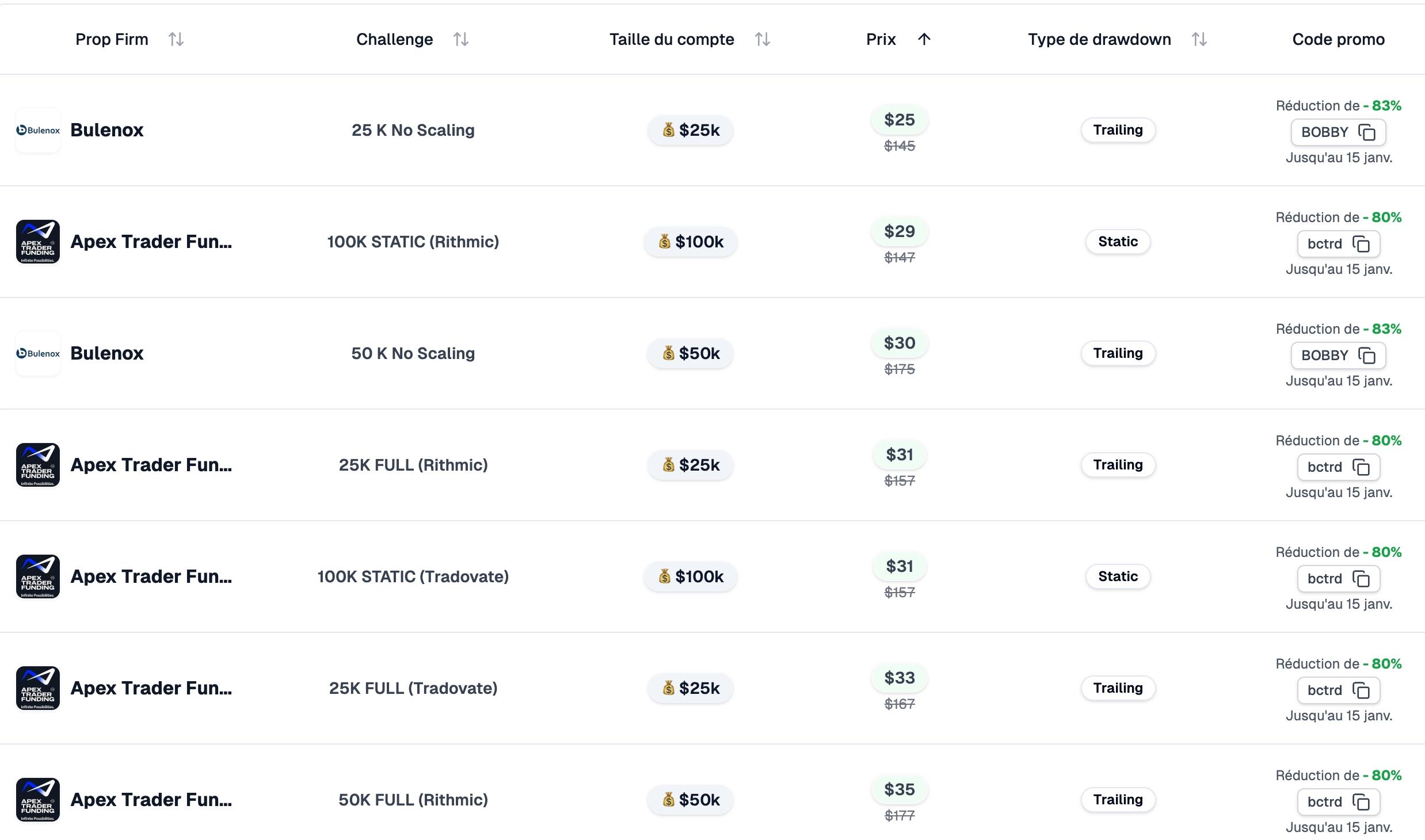Screen dimensions: 1425x840
Task: Toggle the Taille du compte sort order
Action: 763,39
